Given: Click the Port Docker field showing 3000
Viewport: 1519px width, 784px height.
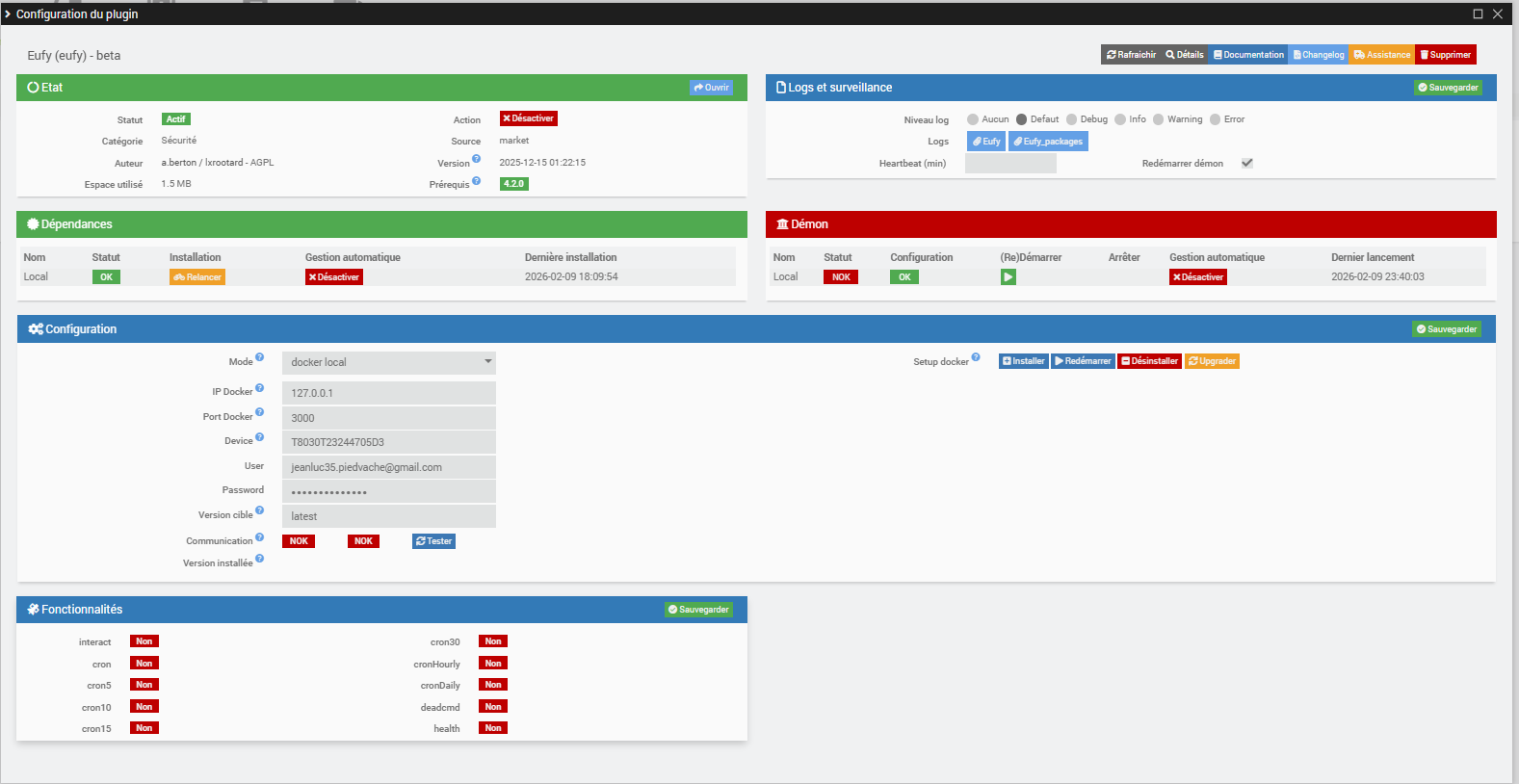Looking at the screenshot, I should tap(389, 418).
